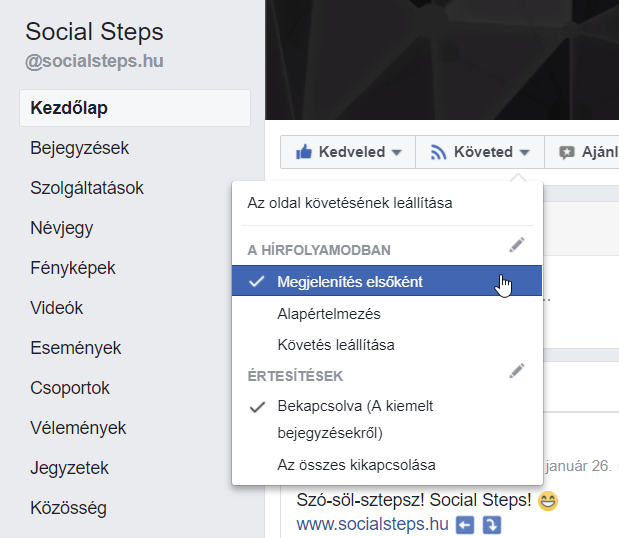Click the RSS Követed feed icon
Viewport: 619px width, 538px height.
pos(438,153)
